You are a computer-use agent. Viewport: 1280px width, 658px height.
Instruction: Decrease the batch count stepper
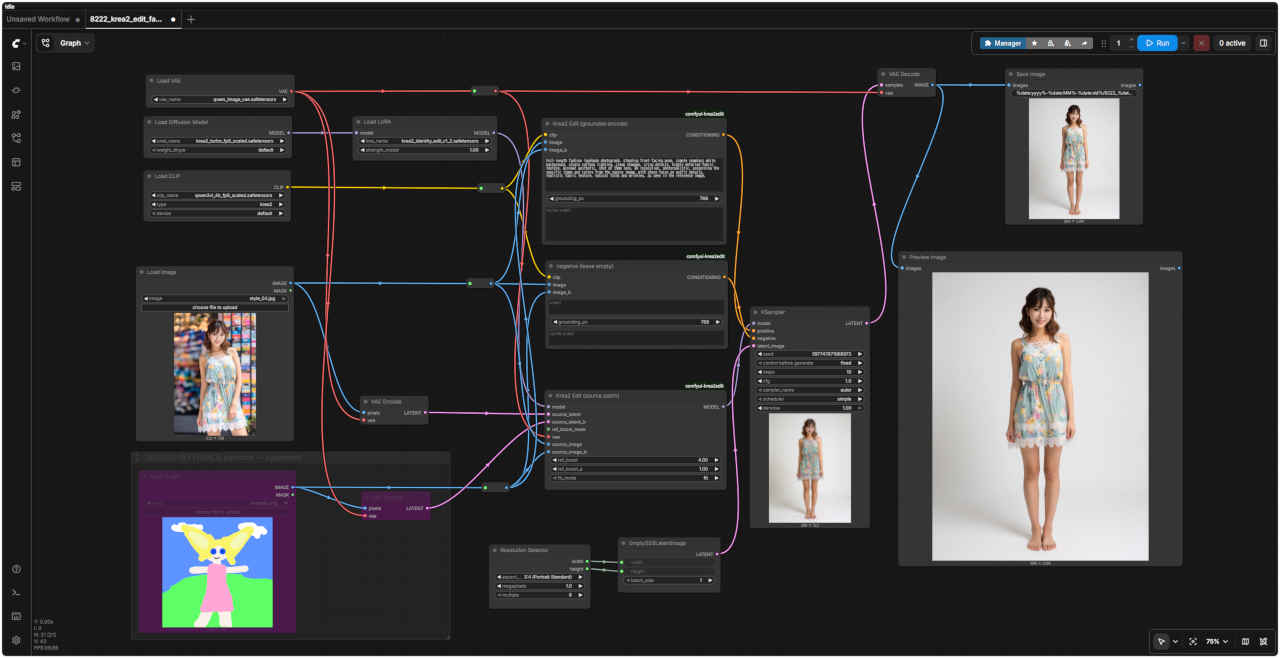point(1131,47)
